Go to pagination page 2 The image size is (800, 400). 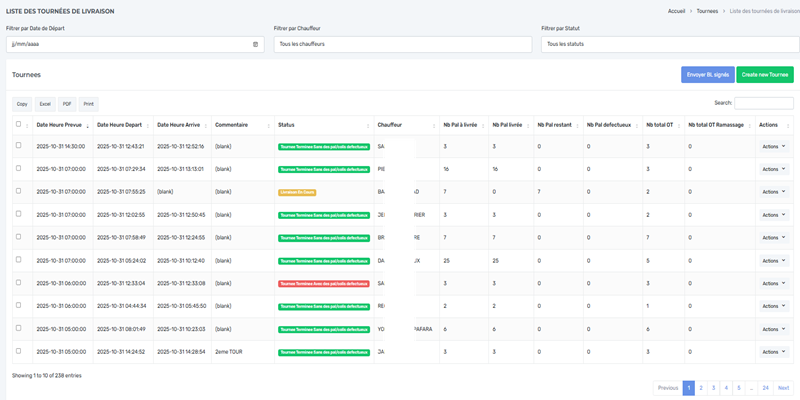click(x=701, y=388)
